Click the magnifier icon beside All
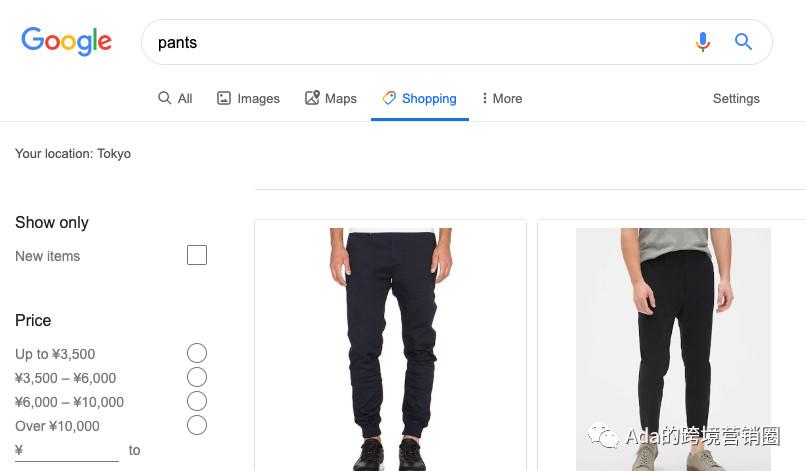The width and height of the screenshot is (806, 471). point(164,98)
